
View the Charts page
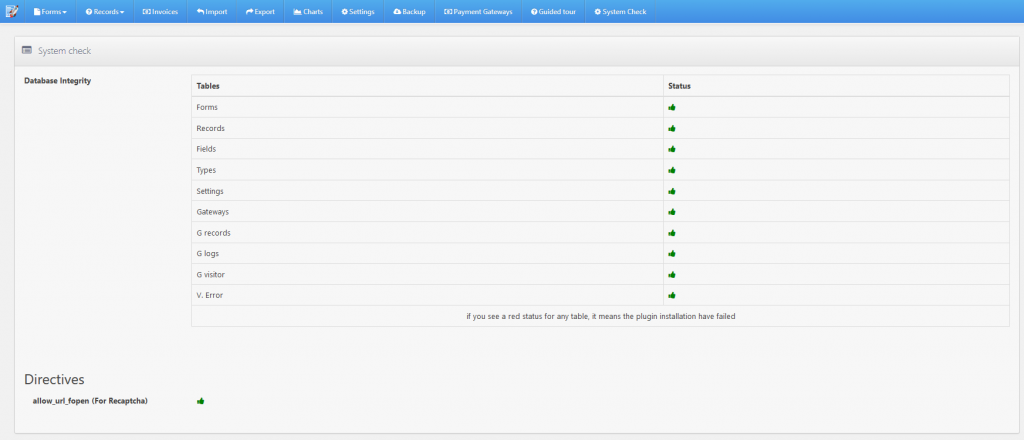308,12
